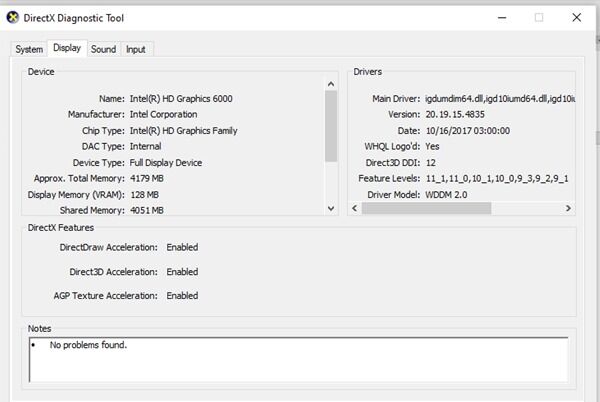Click the DirectX Diagnostic Tool title icon
The image size is (600, 402).
(13, 18)
